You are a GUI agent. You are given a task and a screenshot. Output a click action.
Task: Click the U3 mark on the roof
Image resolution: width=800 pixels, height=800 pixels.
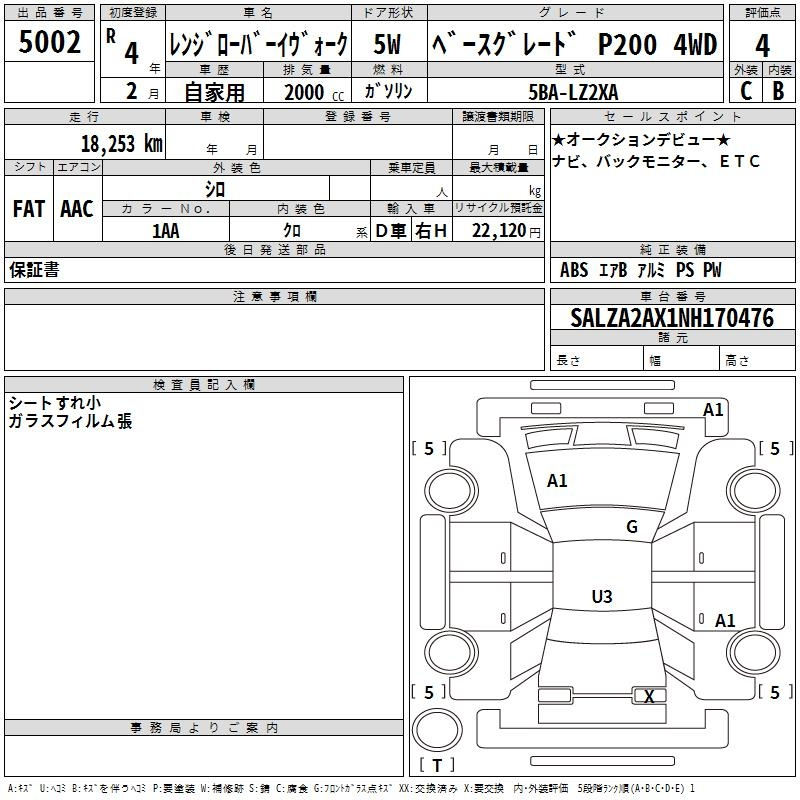coord(602,596)
